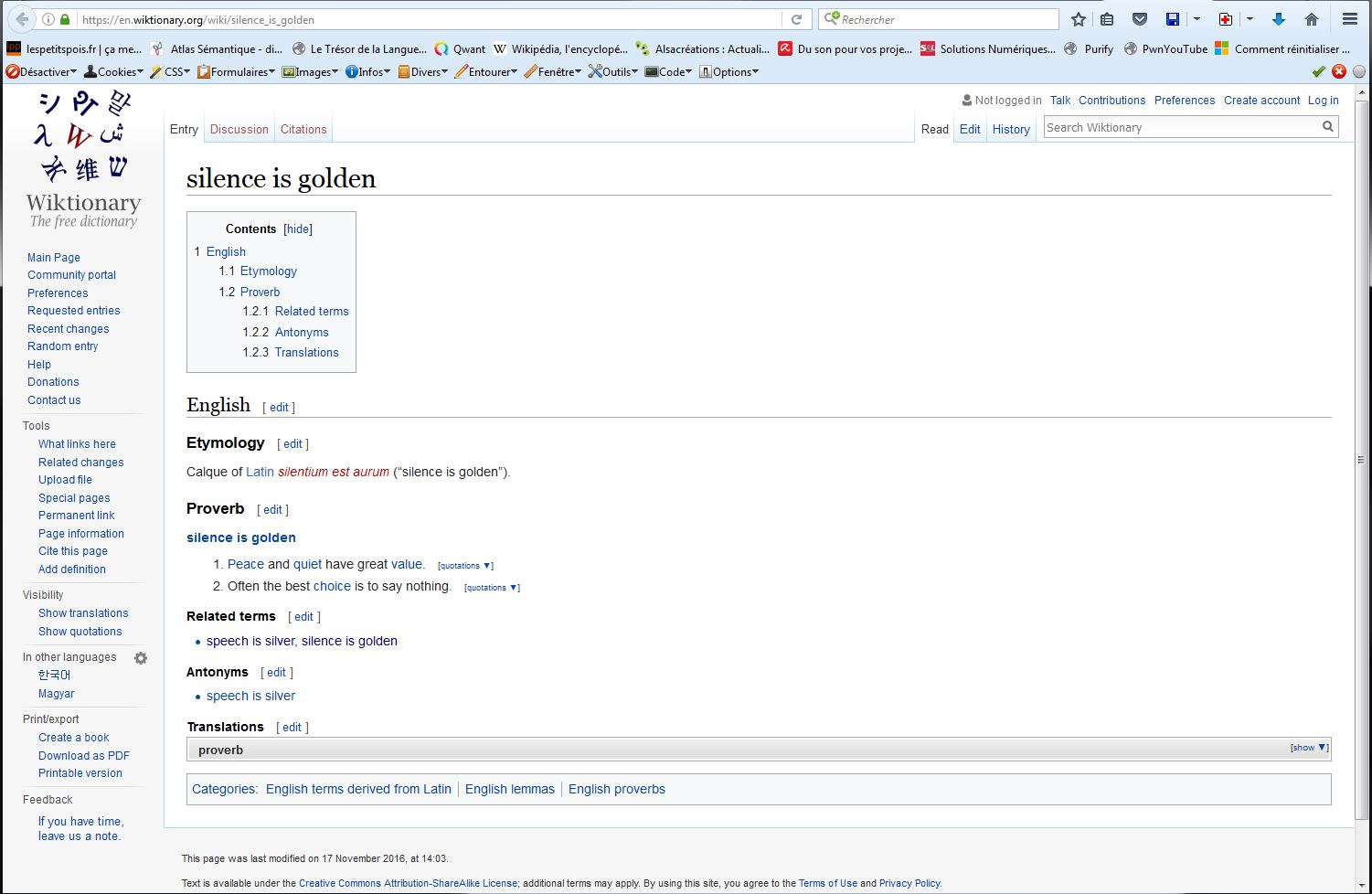Open the Firefox hamburger menu

(1349, 19)
